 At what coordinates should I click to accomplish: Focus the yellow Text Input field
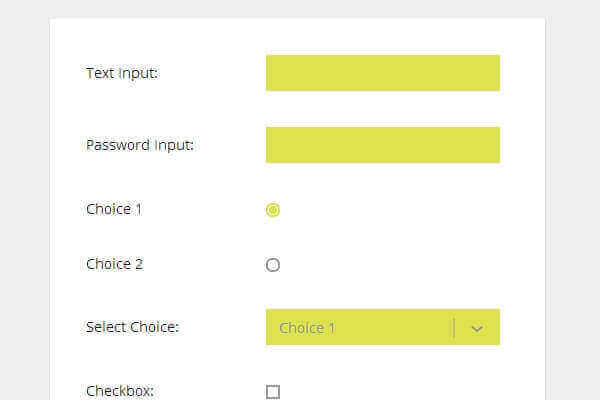pyautogui.click(x=382, y=73)
